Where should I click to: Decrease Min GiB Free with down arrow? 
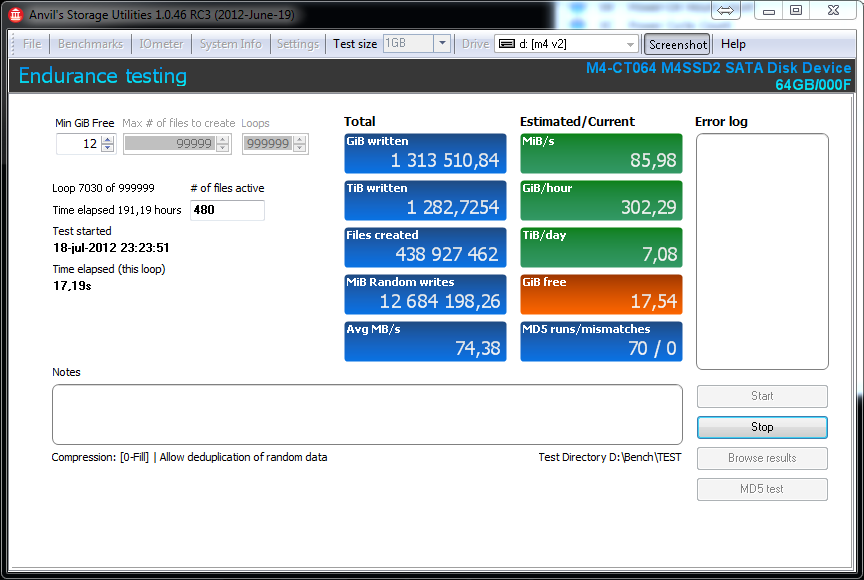click(108, 148)
